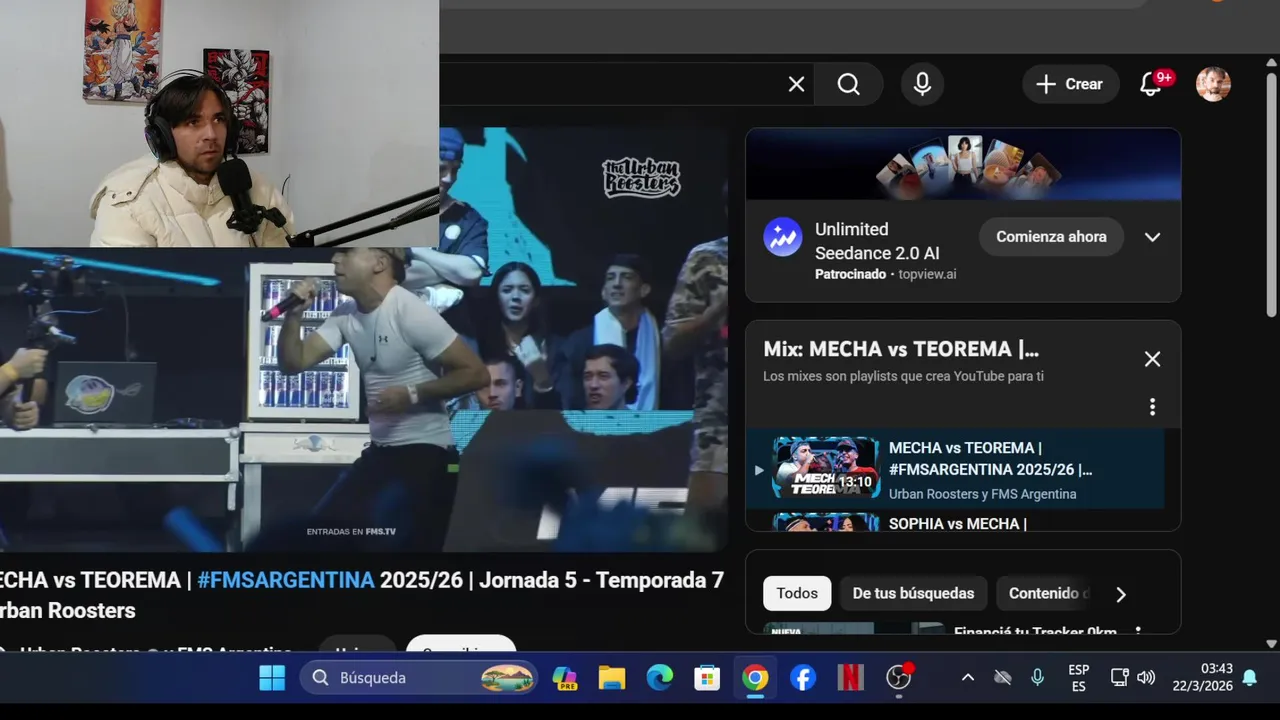Click the ad banner image
This screenshot has height=720, width=1280.
point(963,164)
